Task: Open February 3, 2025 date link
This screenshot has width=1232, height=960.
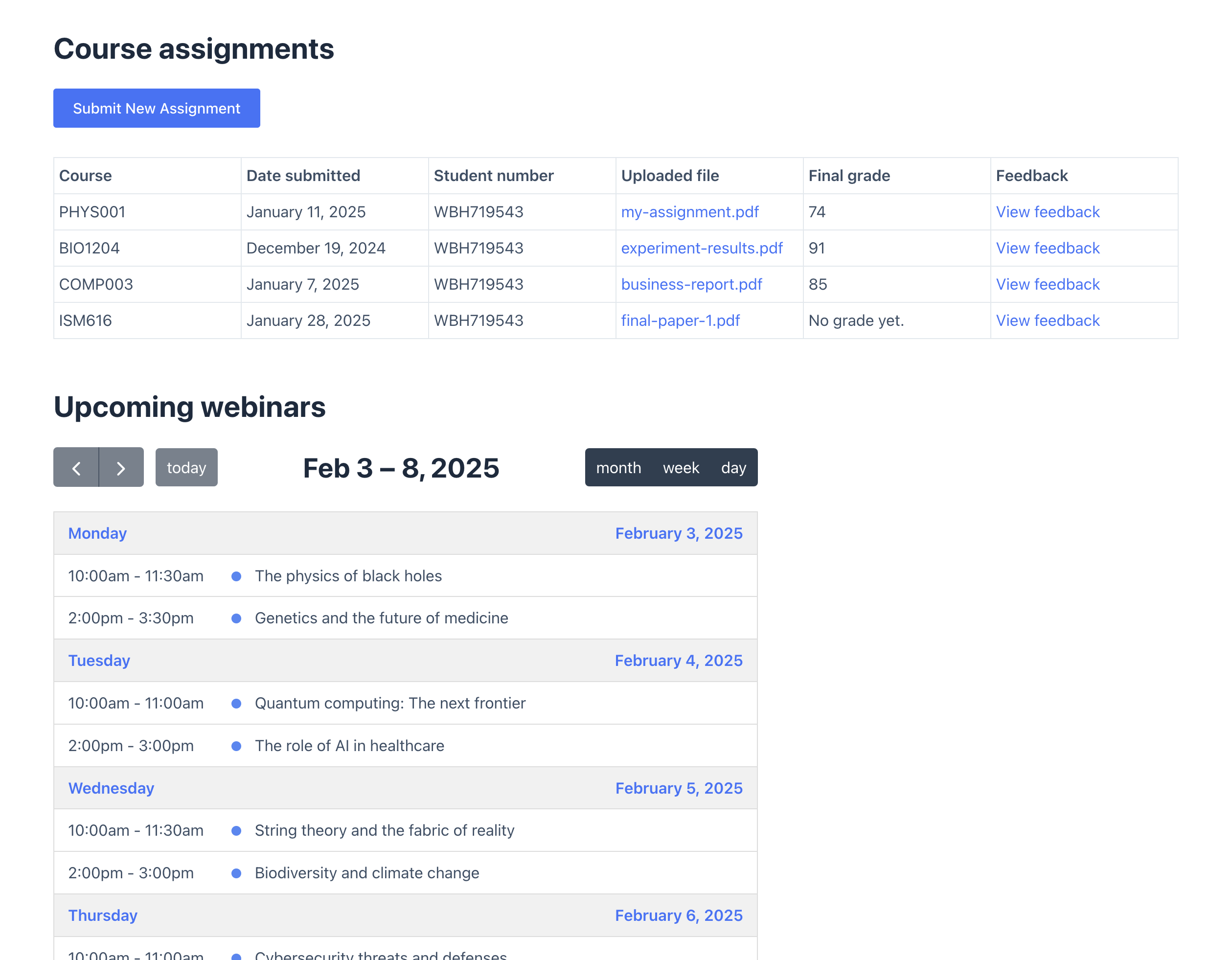Action: pos(679,533)
